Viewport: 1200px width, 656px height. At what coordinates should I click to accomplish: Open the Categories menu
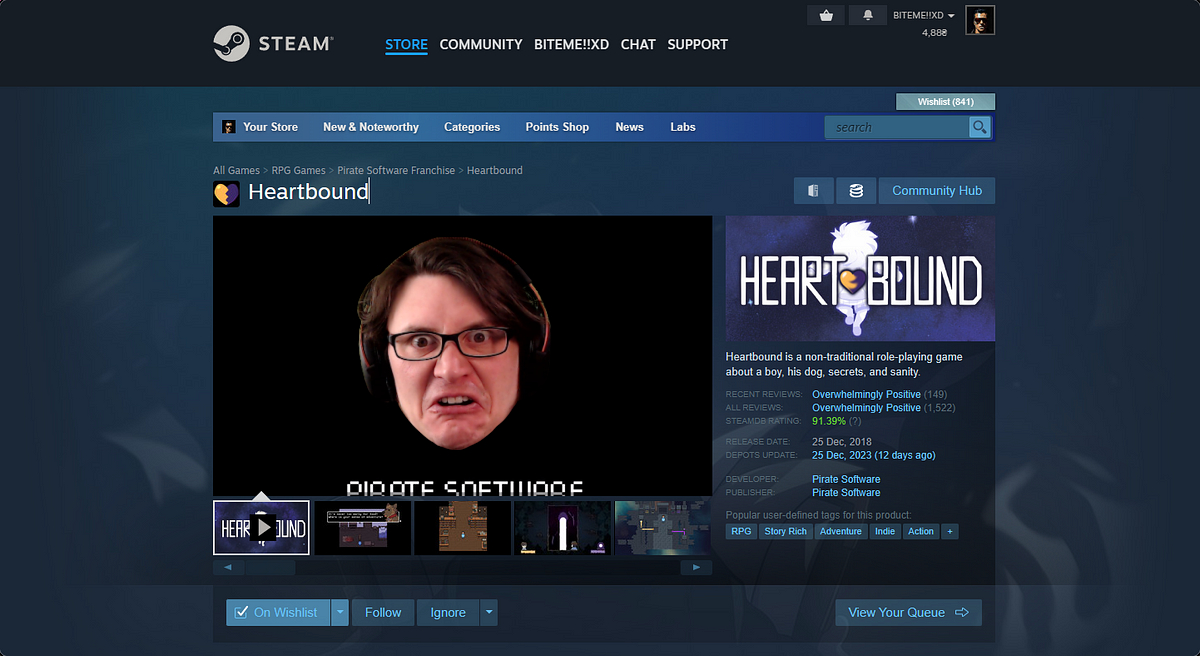472,127
